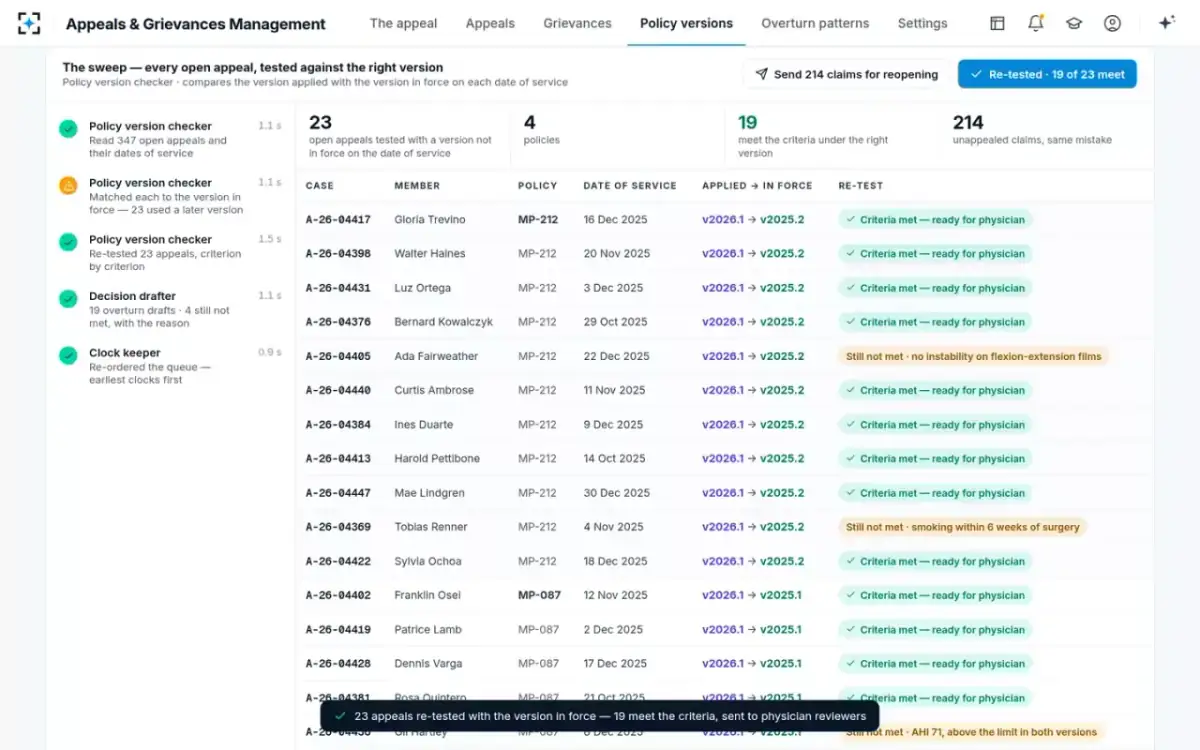Screen dimensions: 1200x750
Task: Click member name Luz Ortega
Action: (x=422, y=288)
